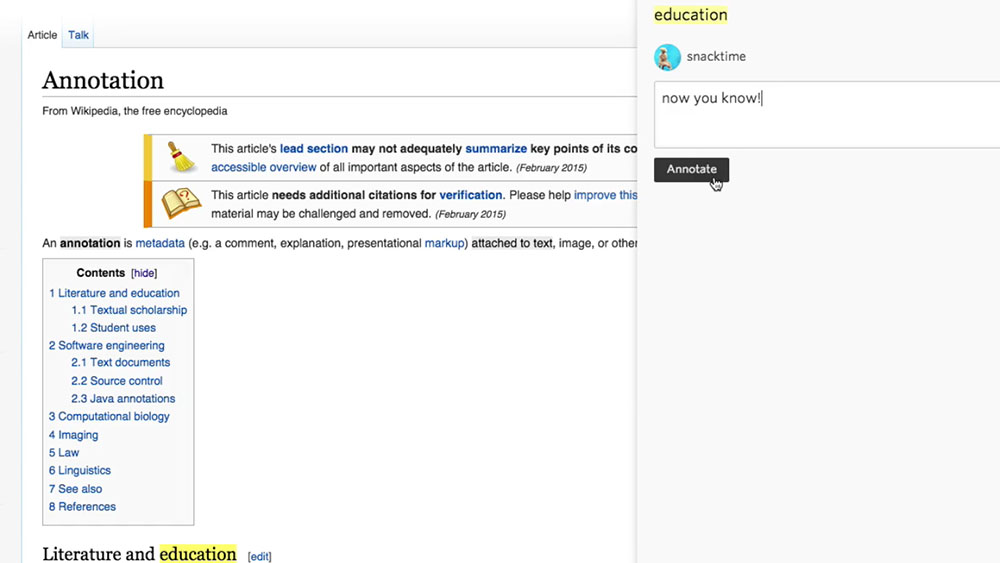The height and width of the screenshot is (563, 1000).
Task: Select the Article tab
Action: pyautogui.click(x=42, y=35)
